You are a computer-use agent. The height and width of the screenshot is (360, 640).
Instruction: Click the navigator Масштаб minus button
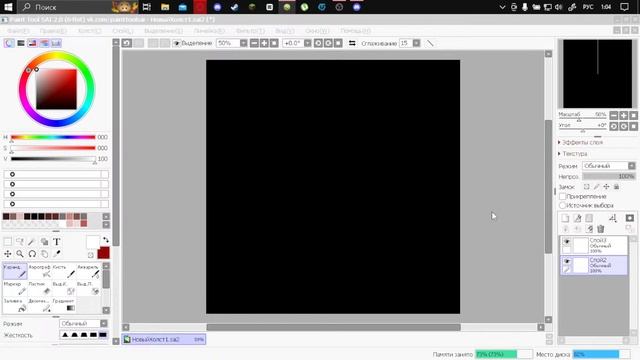pyautogui.click(x=614, y=116)
